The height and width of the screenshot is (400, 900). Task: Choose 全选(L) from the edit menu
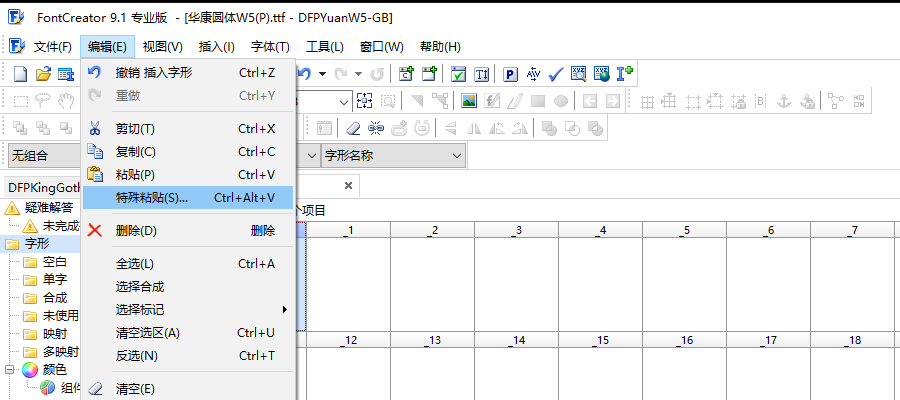click(x=188, y=264)
